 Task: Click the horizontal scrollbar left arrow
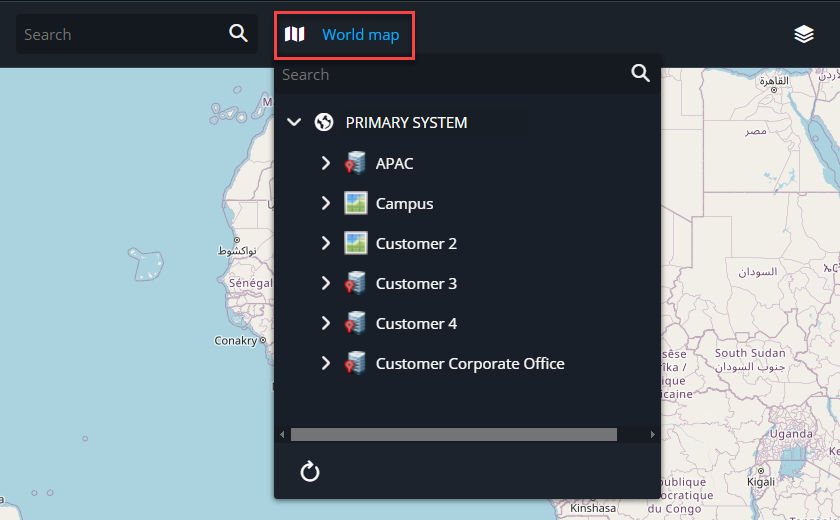coord(282,434)
